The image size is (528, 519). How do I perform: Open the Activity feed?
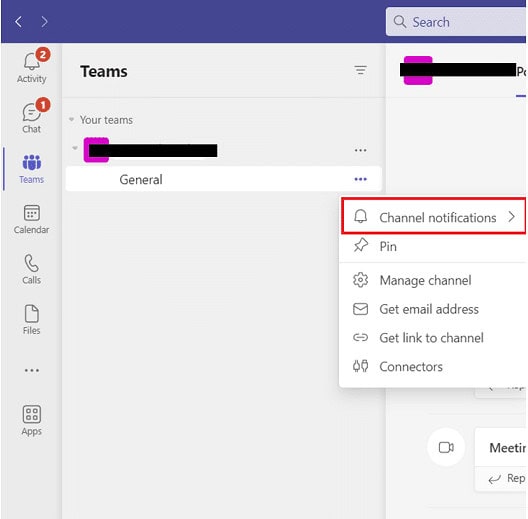(x=32, y=67)
